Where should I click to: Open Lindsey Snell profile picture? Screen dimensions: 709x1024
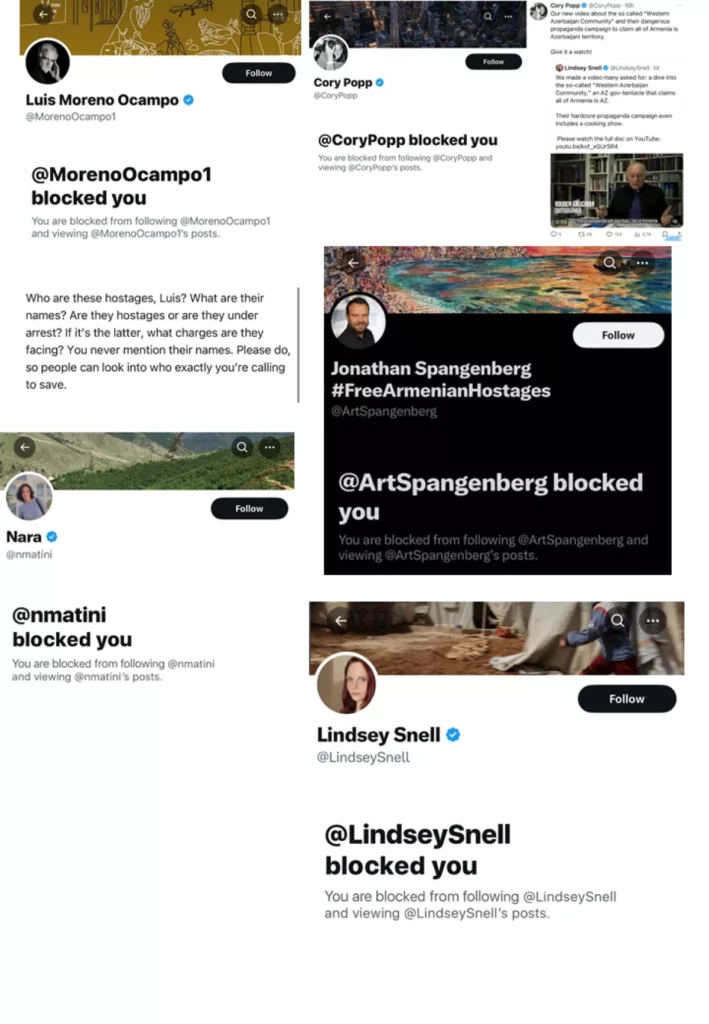pos(346,684)
